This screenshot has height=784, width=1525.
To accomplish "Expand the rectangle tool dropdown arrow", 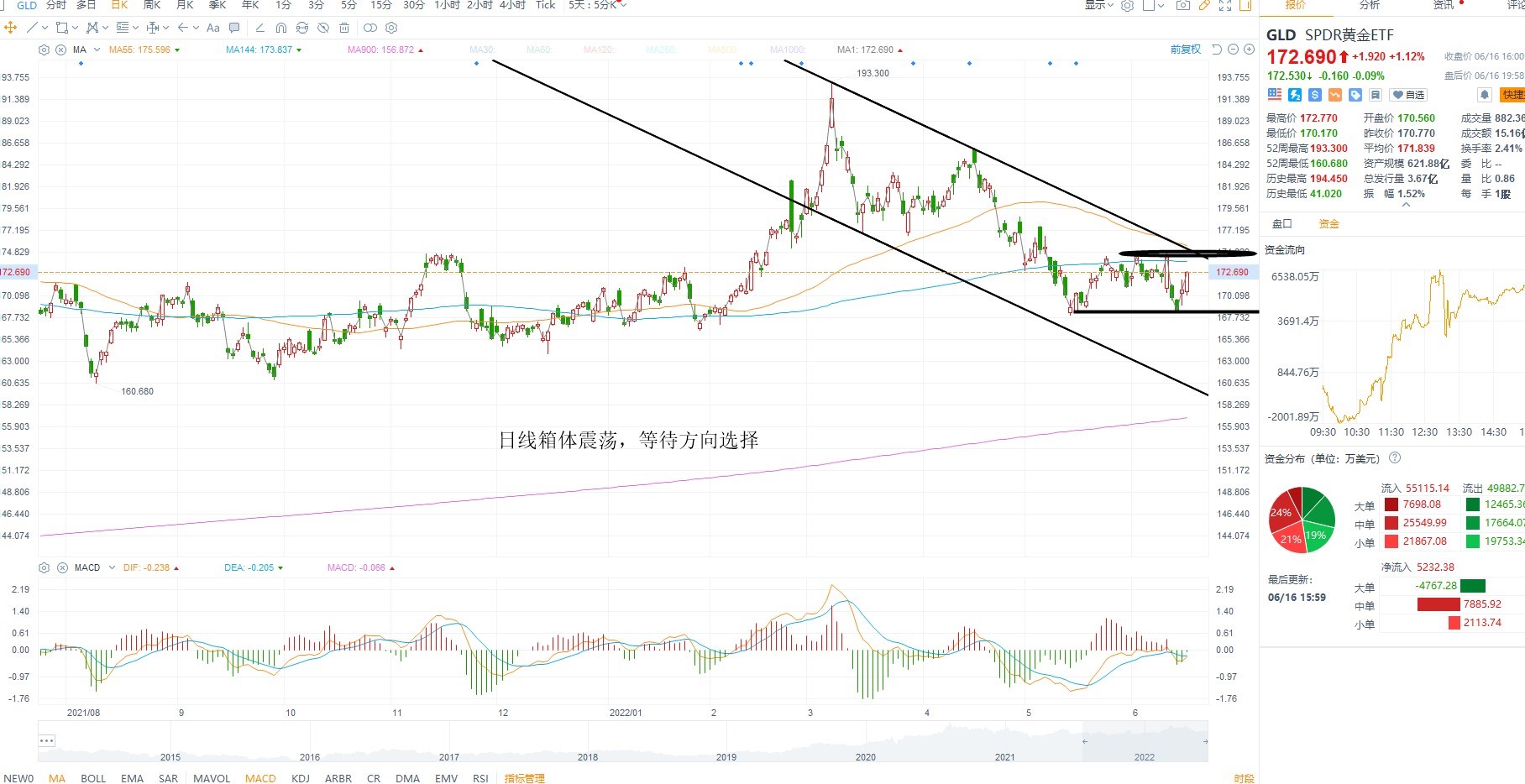I will (x=75, y=28).
